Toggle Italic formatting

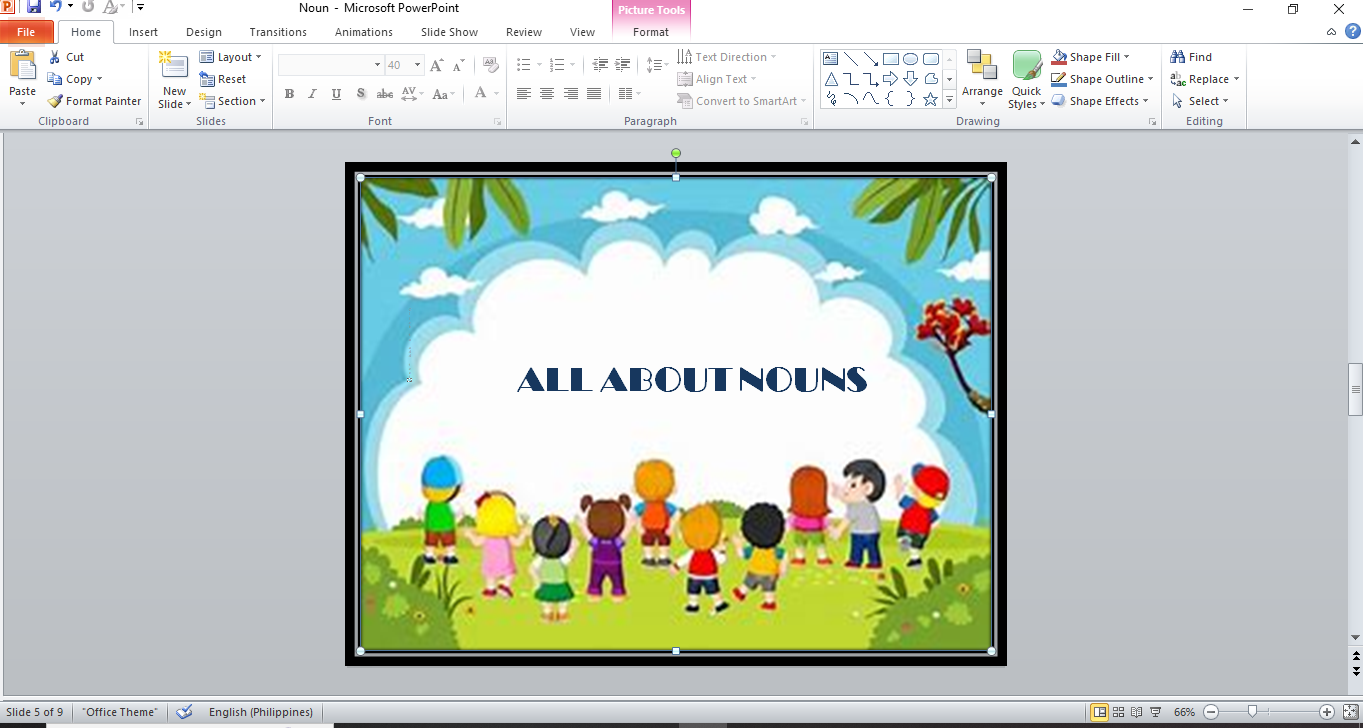[312, 94]
